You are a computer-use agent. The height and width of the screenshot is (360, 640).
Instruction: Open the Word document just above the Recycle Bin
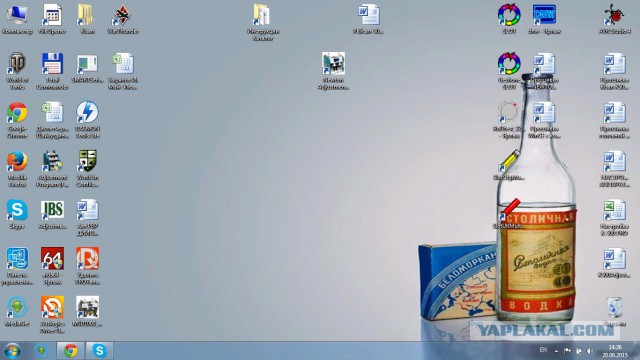pos(614,258)
